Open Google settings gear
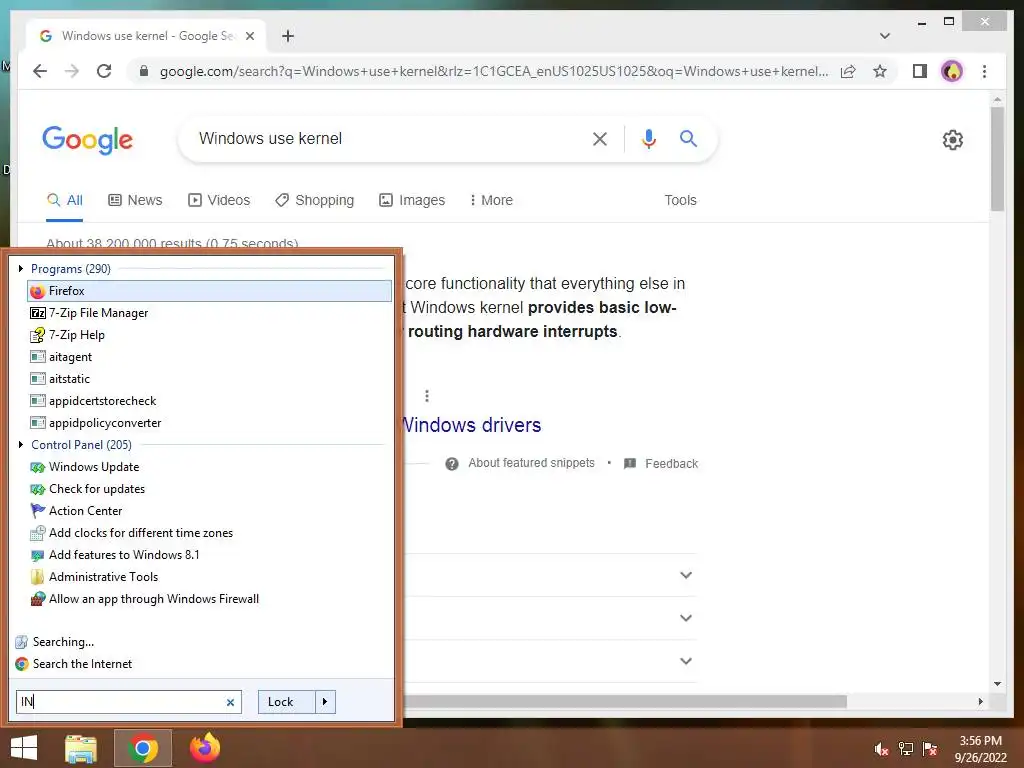 (953, 140)
